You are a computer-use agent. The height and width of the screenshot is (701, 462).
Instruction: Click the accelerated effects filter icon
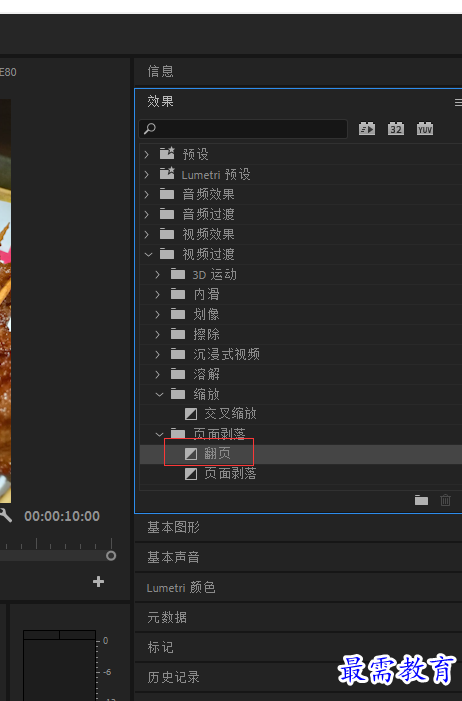tap(367, 129)
